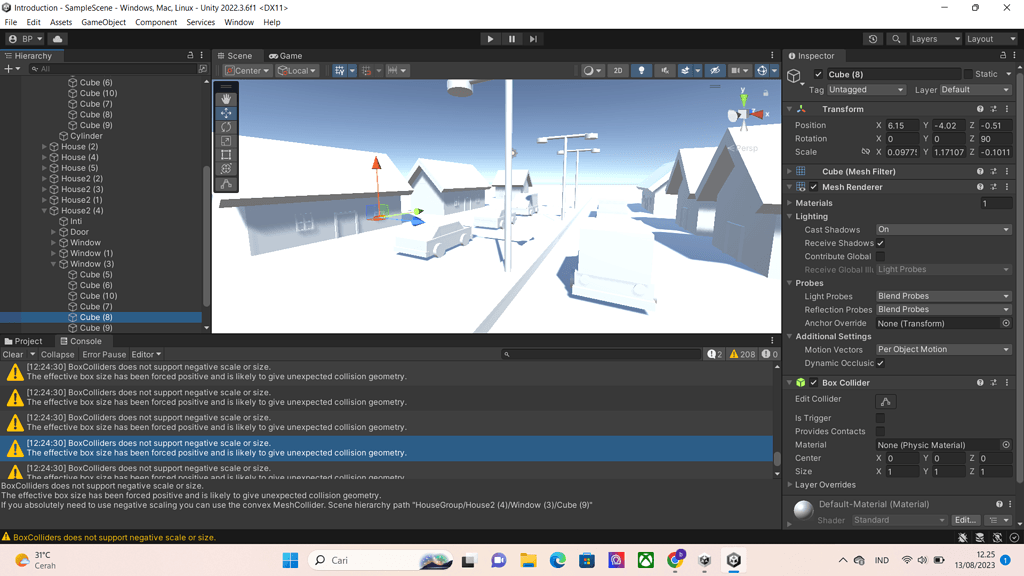This screenshot has width=1024, height=576.
Task: Open the Layer dropdown in the Inspector
Action: pos(978,89)
